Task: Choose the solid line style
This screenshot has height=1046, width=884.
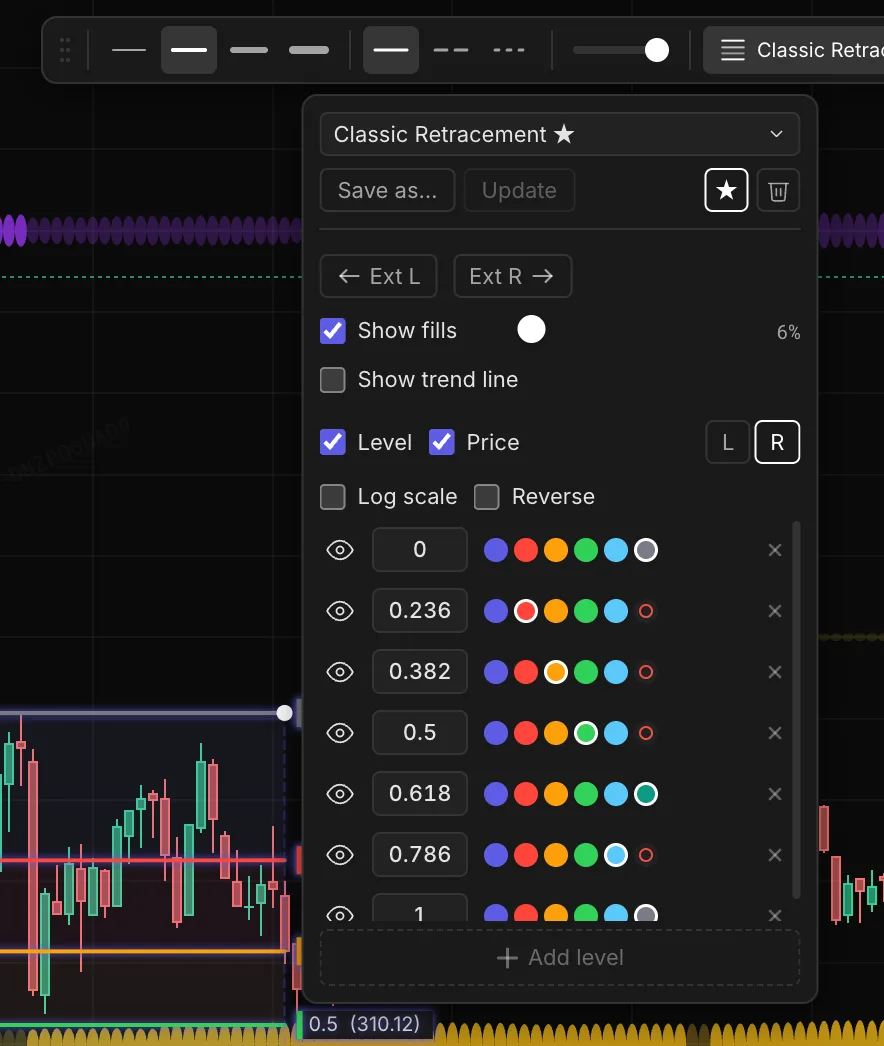Action: [x=391, y=50]
